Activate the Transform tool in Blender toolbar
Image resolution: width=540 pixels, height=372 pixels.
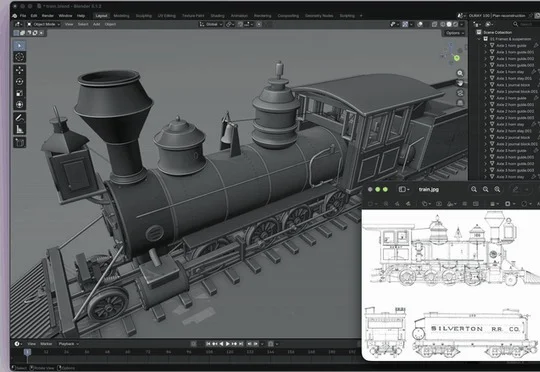(19, 104)
